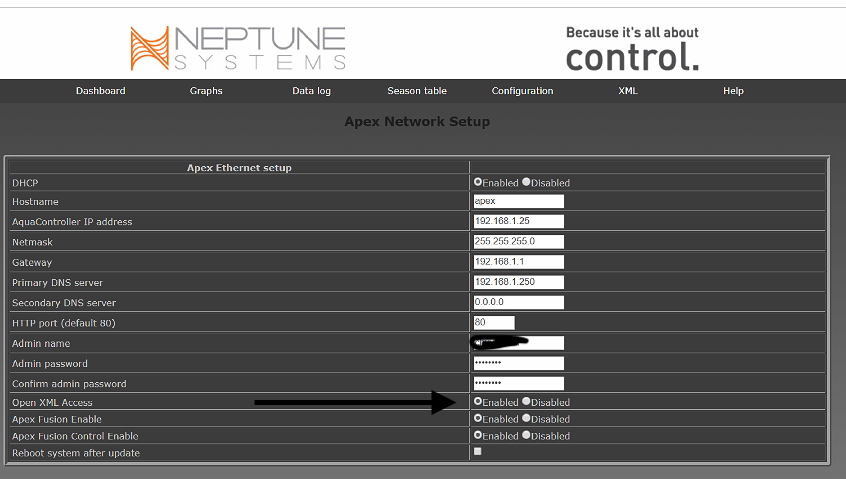
Task: Open the Season table page
Action: [417, 91]
